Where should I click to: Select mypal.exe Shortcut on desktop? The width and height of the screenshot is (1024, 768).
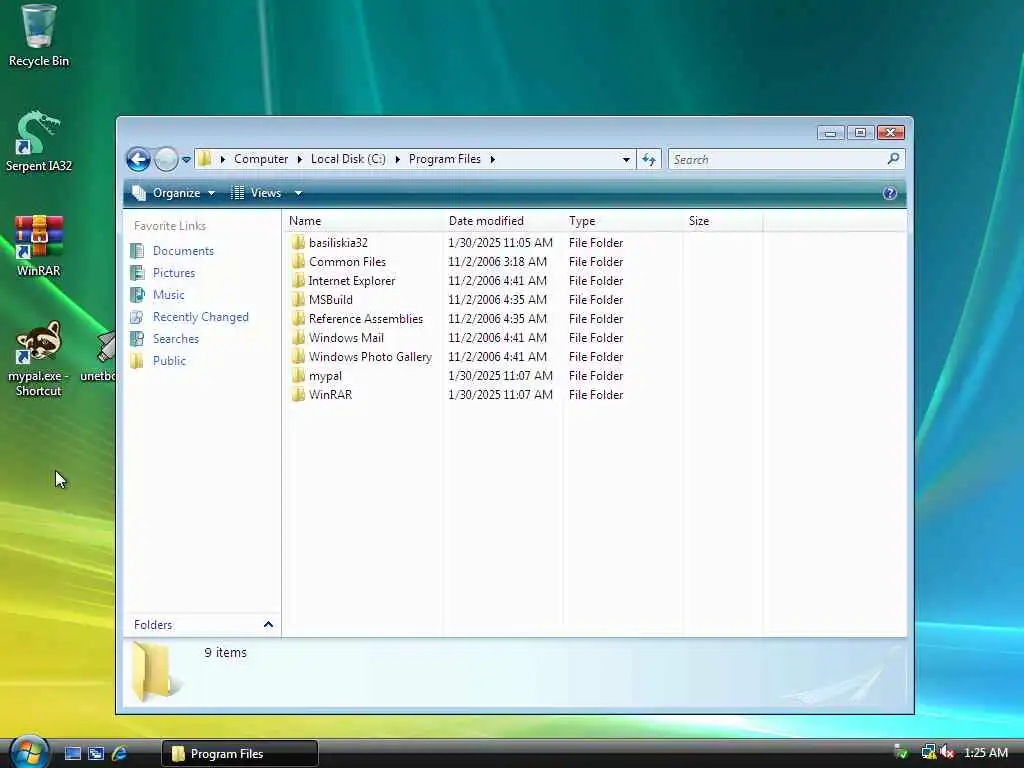click(39, 358)
